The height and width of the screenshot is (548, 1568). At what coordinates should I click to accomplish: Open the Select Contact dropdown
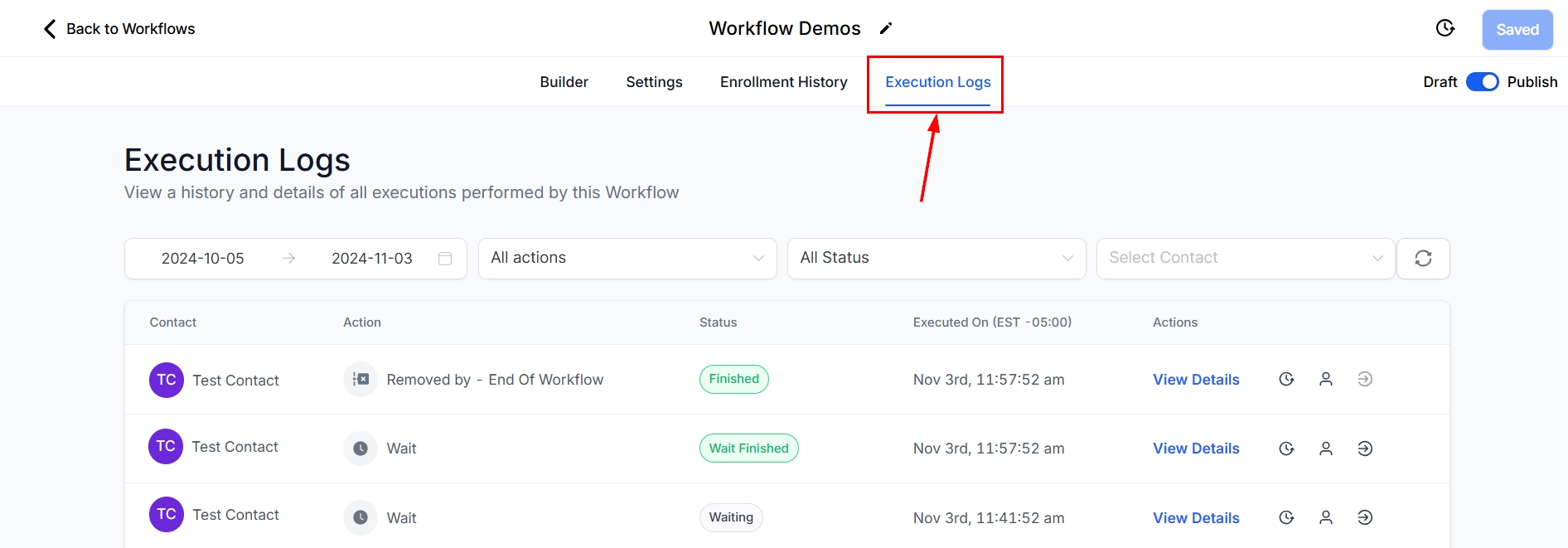(1245, 259)
